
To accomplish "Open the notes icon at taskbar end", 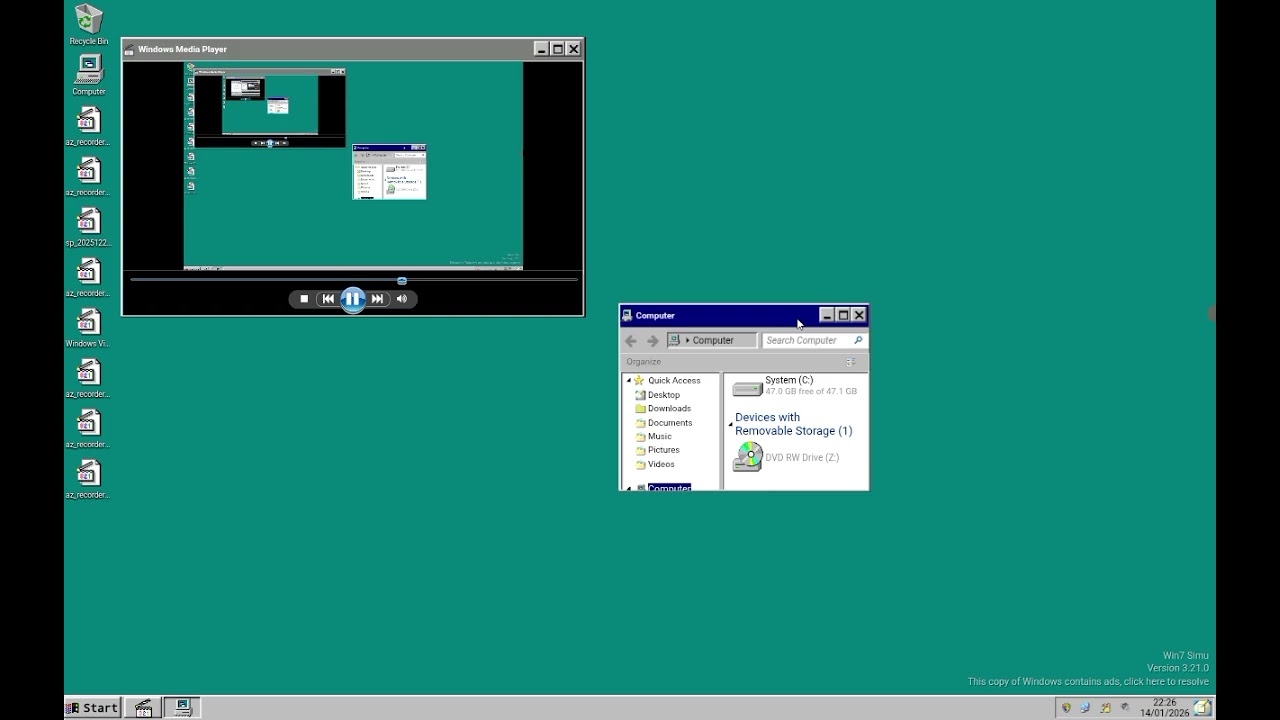I will (1202, 708).
